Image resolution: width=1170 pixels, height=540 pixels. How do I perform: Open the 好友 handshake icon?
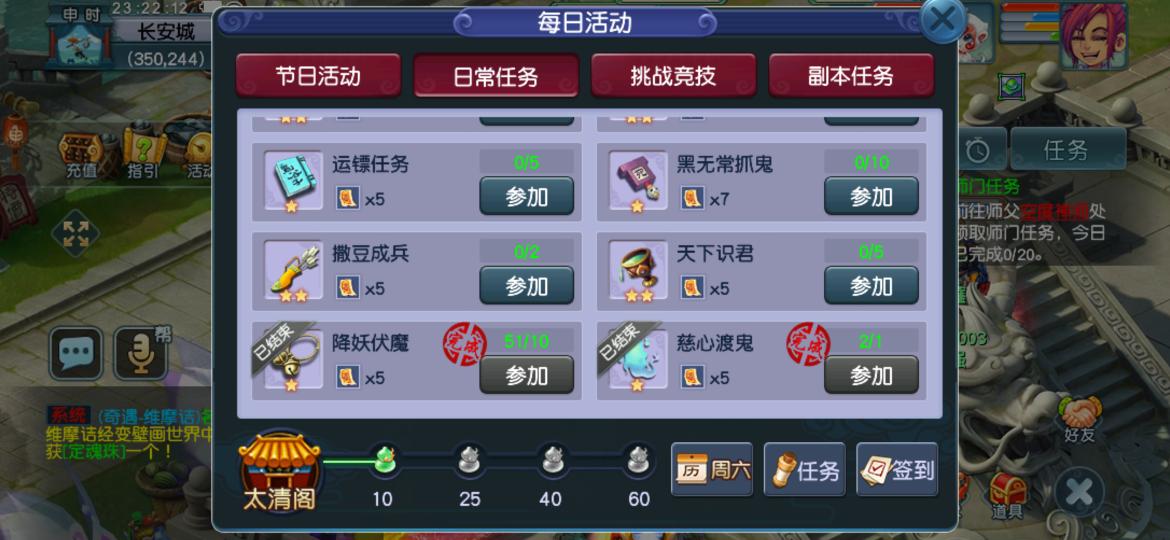(x=1079, y=419)
